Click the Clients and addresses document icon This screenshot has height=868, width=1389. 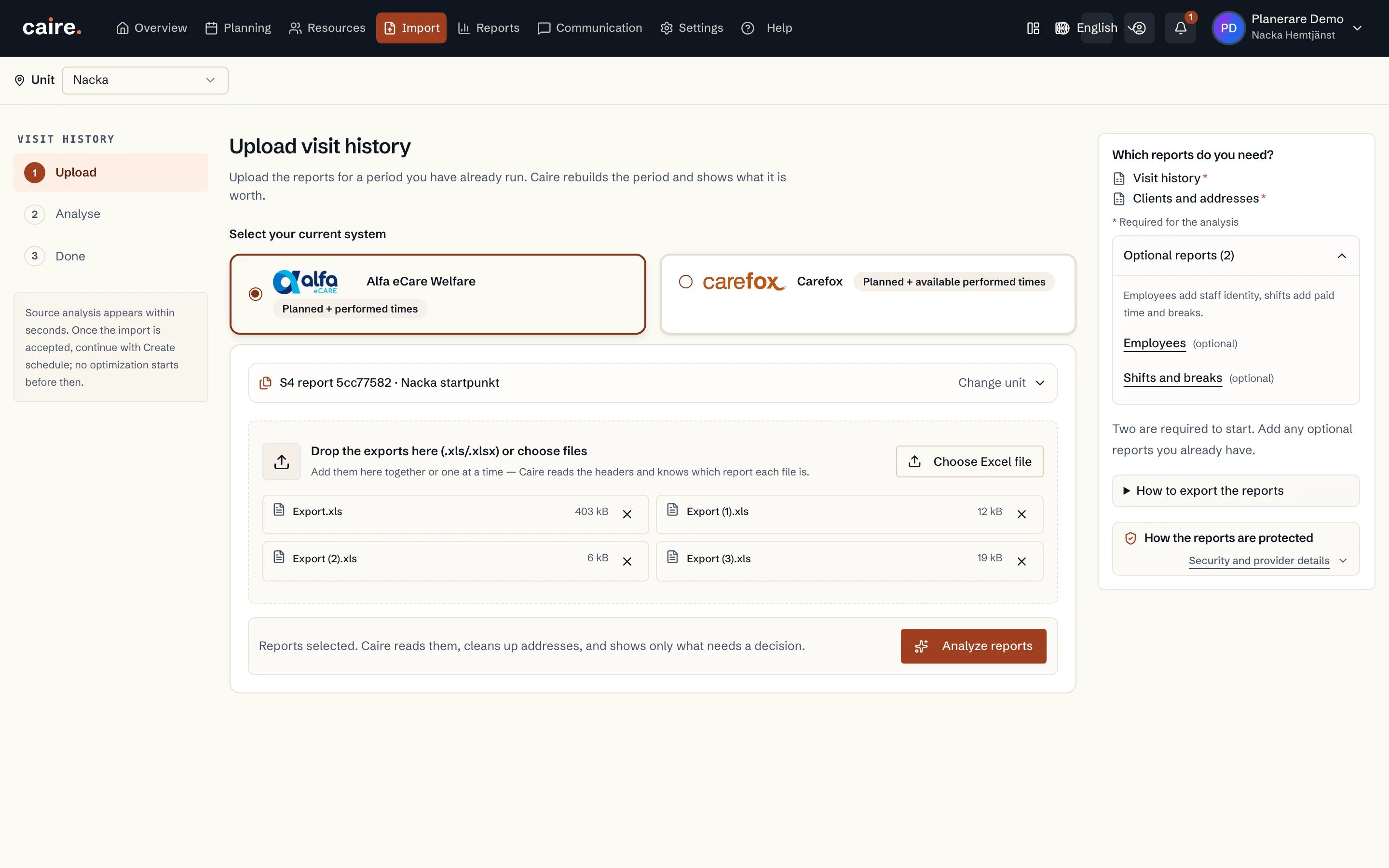click(x=1118, y=199)
